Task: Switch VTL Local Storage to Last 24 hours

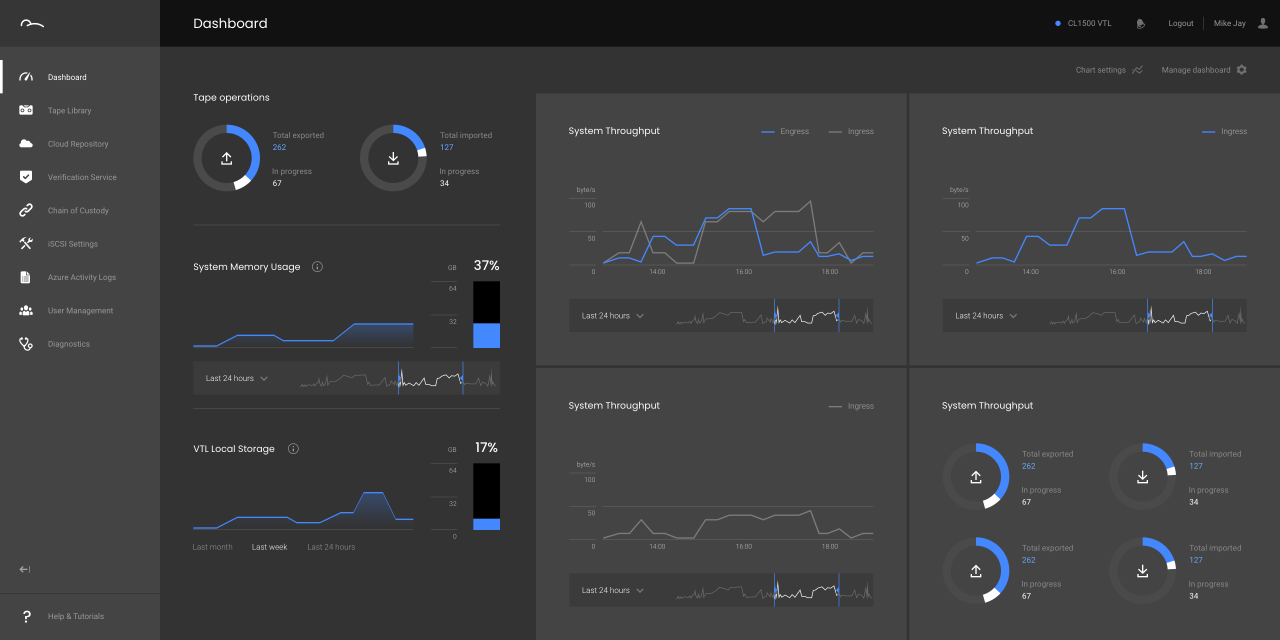Action: [x=331, y=547]
